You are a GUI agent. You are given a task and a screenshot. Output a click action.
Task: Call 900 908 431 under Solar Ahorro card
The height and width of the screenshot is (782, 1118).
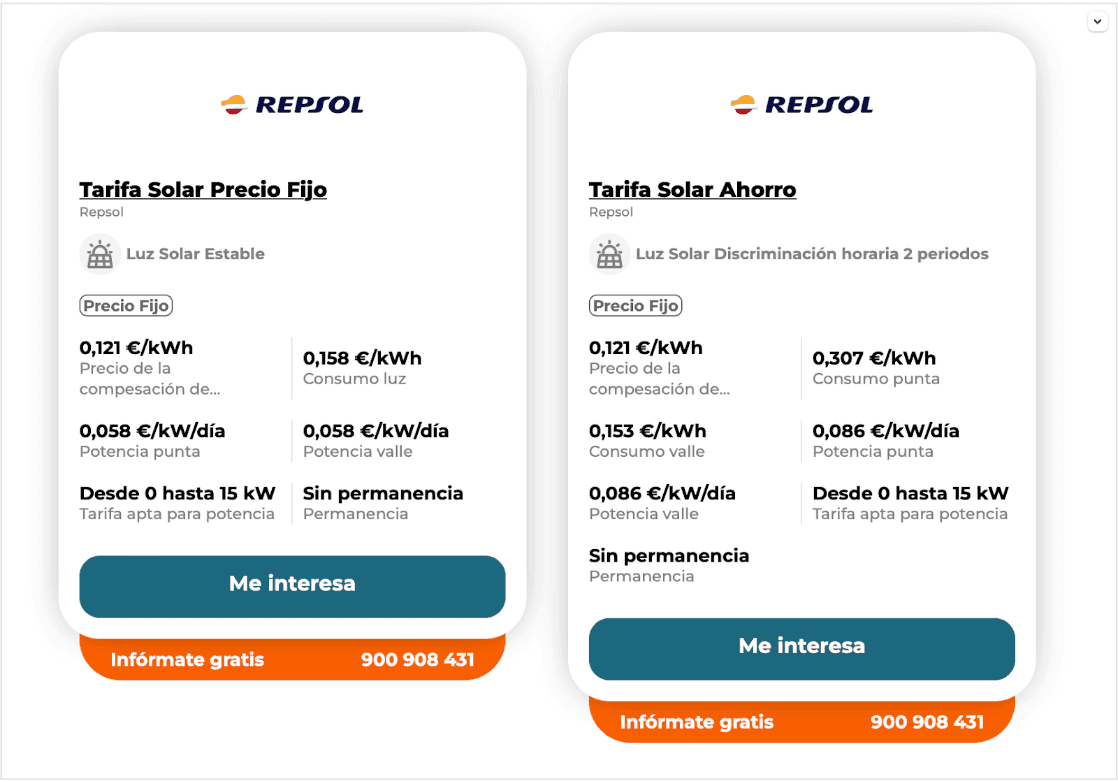[x=927, y=722]
